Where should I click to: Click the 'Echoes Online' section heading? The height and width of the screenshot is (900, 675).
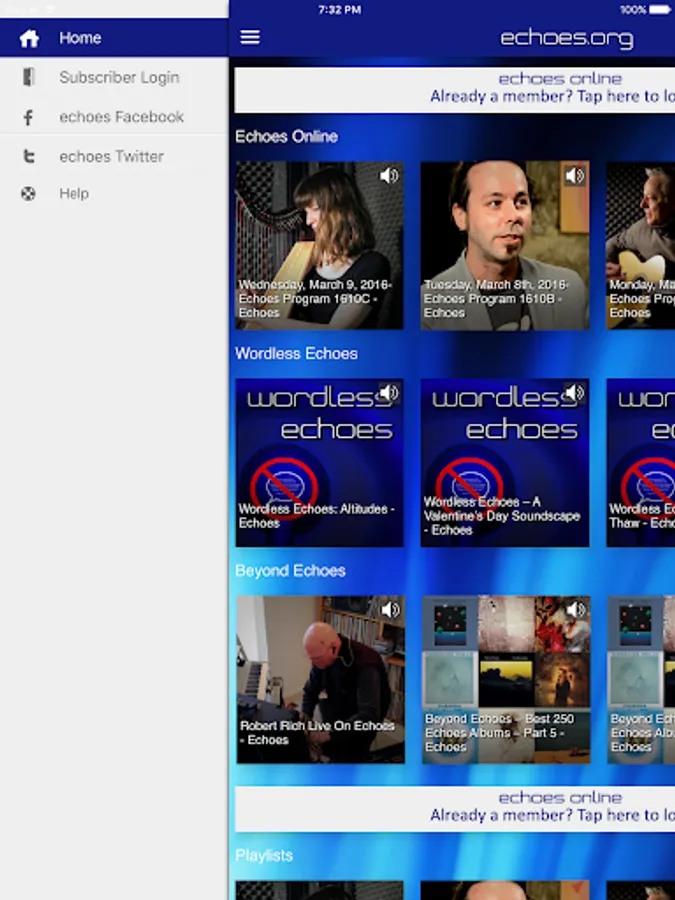(286, 137)
